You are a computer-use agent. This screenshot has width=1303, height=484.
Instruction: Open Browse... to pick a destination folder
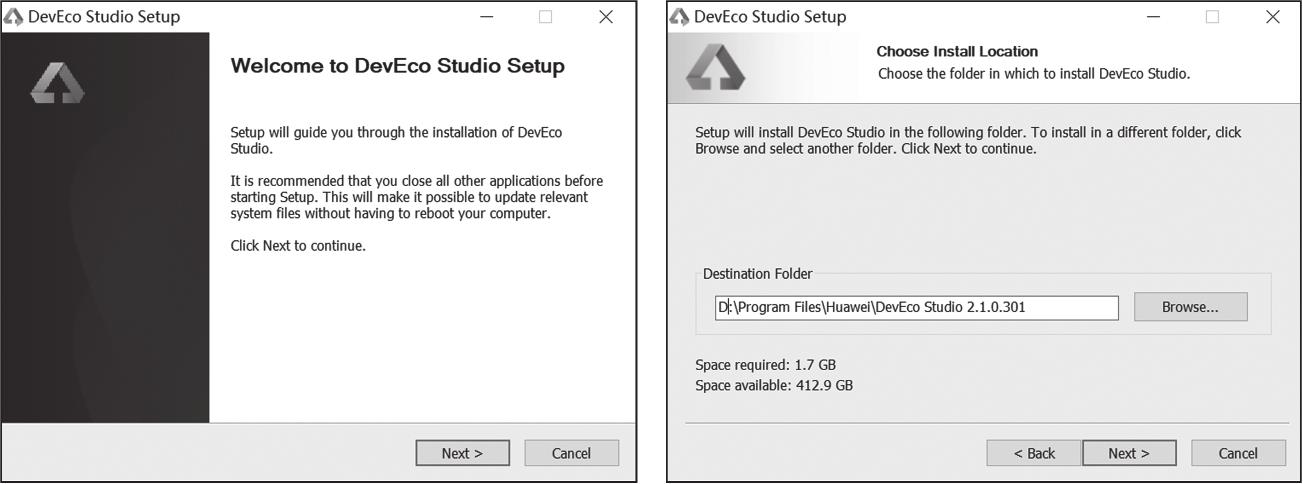point(1190,307)
